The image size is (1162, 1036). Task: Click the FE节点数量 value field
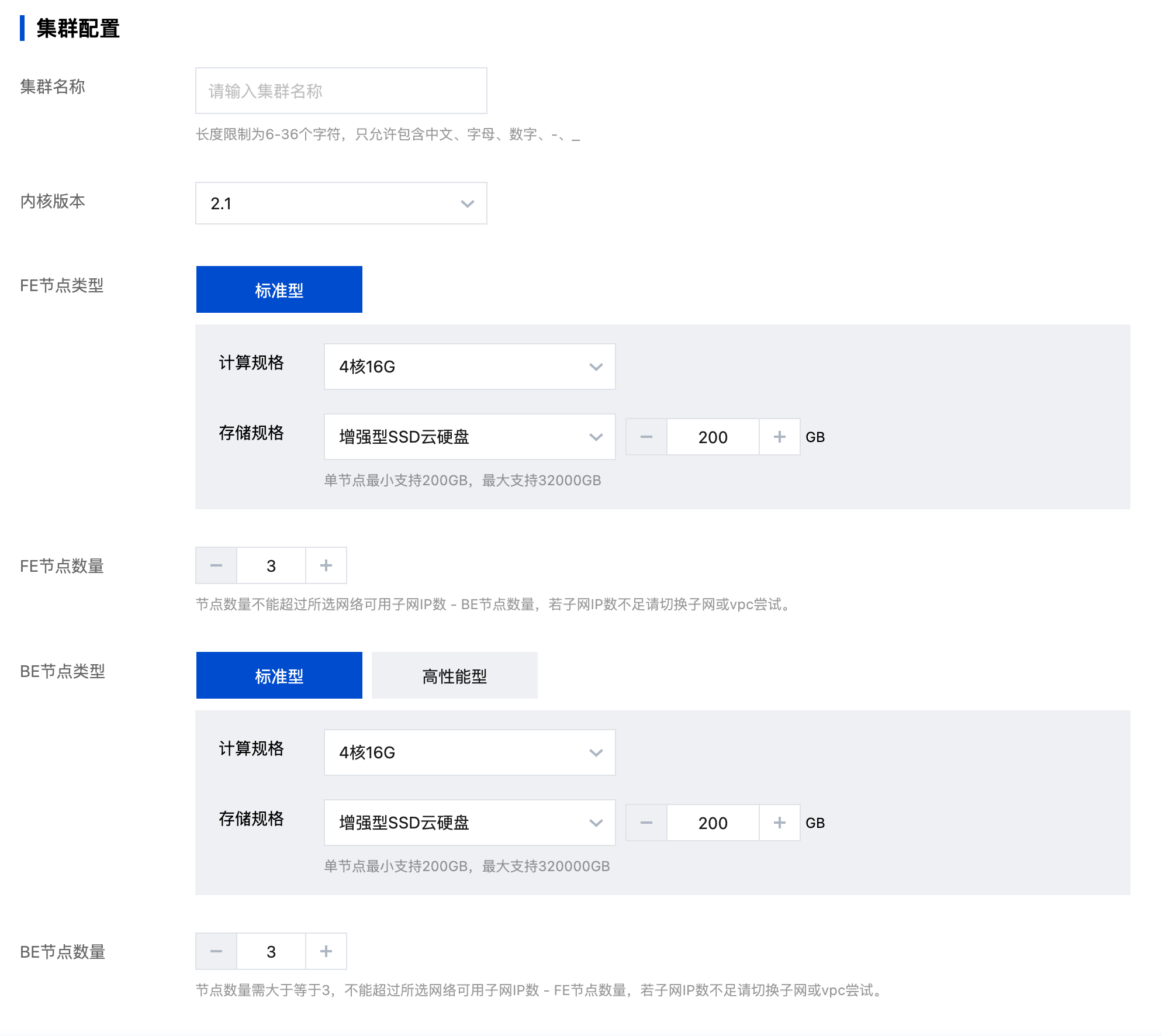(271, 565)
